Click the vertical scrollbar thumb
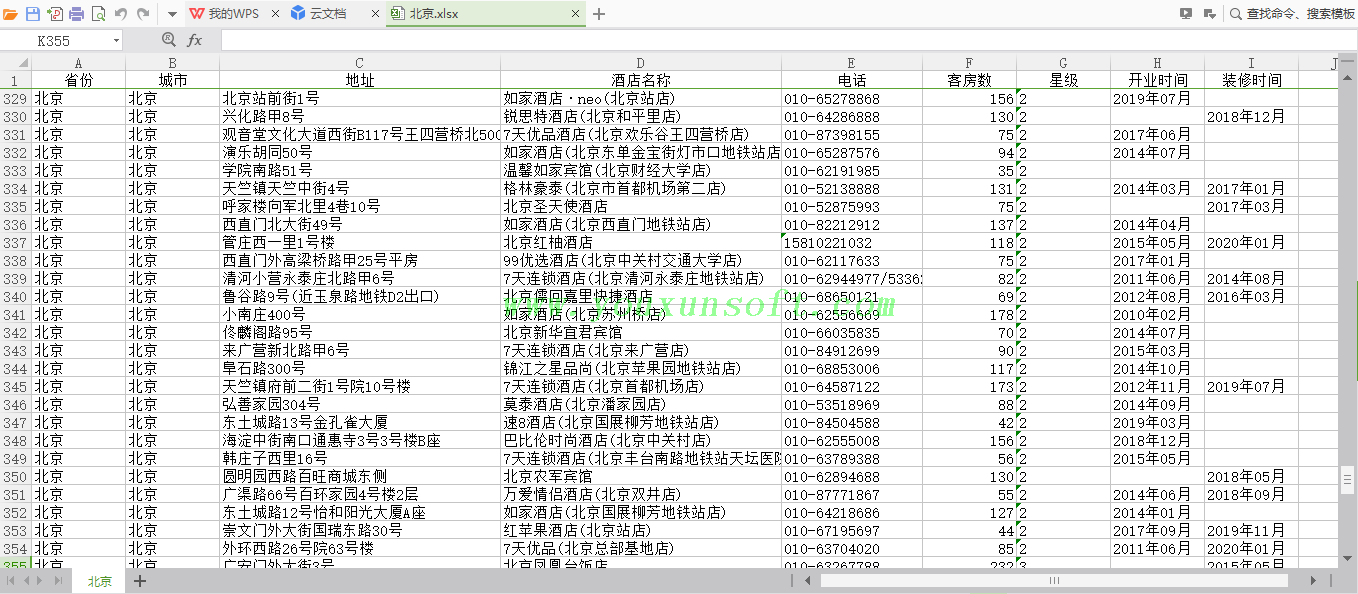 [1348, 479]
